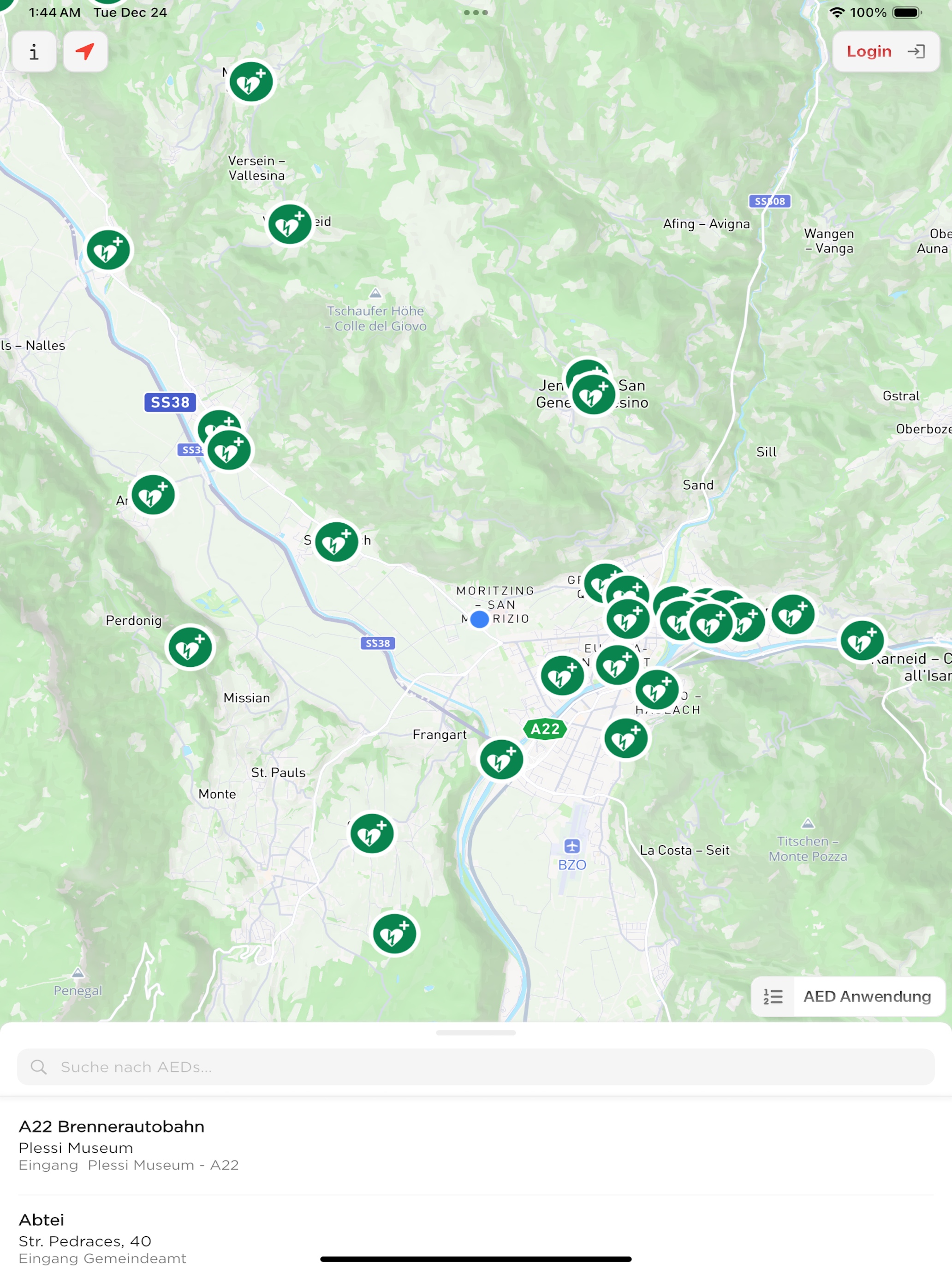This screenshot has height=1270, width=952.
Task: Tap the three-dot multitasking menu at top
Action: [476, 12]
